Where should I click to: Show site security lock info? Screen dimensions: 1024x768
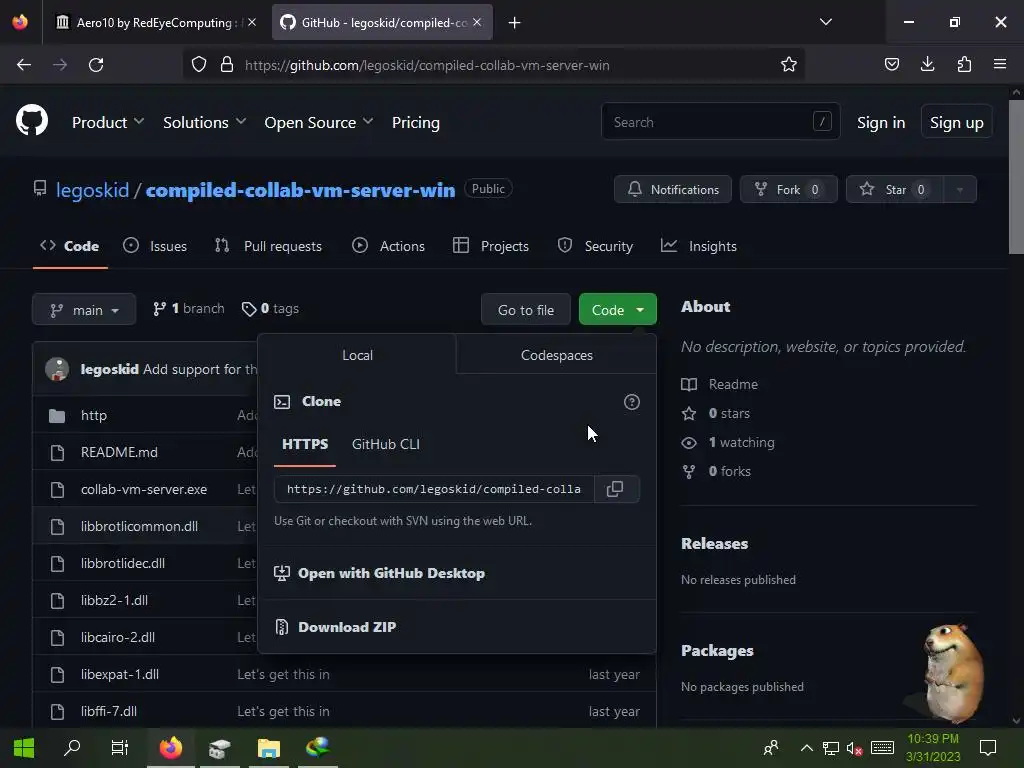(227, 65)
